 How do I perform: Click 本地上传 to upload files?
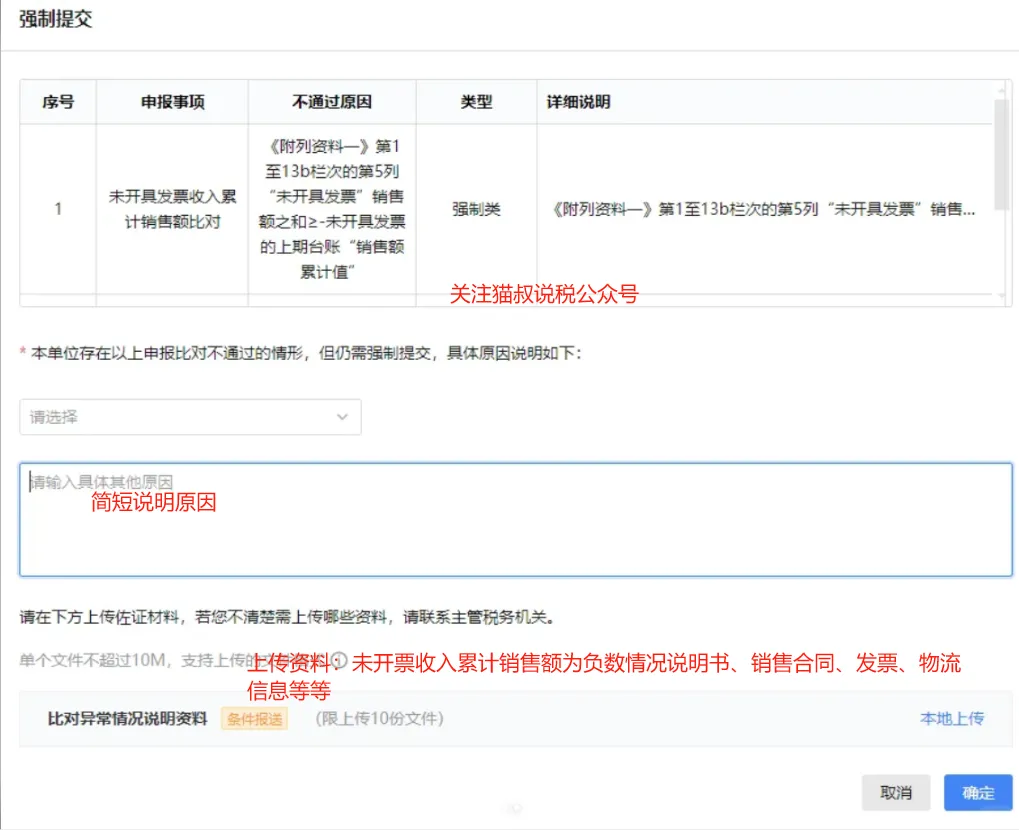pyautogui.click(x=951, y=718)
